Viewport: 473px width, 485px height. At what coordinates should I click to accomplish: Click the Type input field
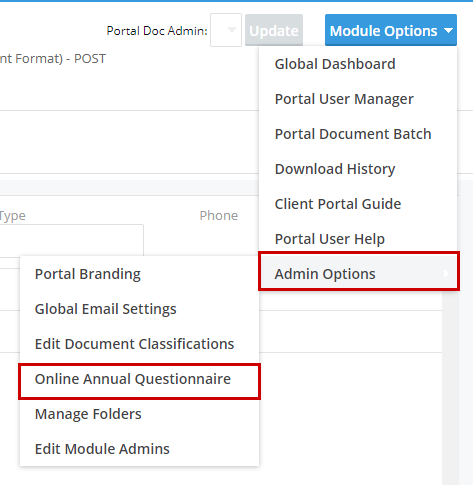(x=72, y=240)
